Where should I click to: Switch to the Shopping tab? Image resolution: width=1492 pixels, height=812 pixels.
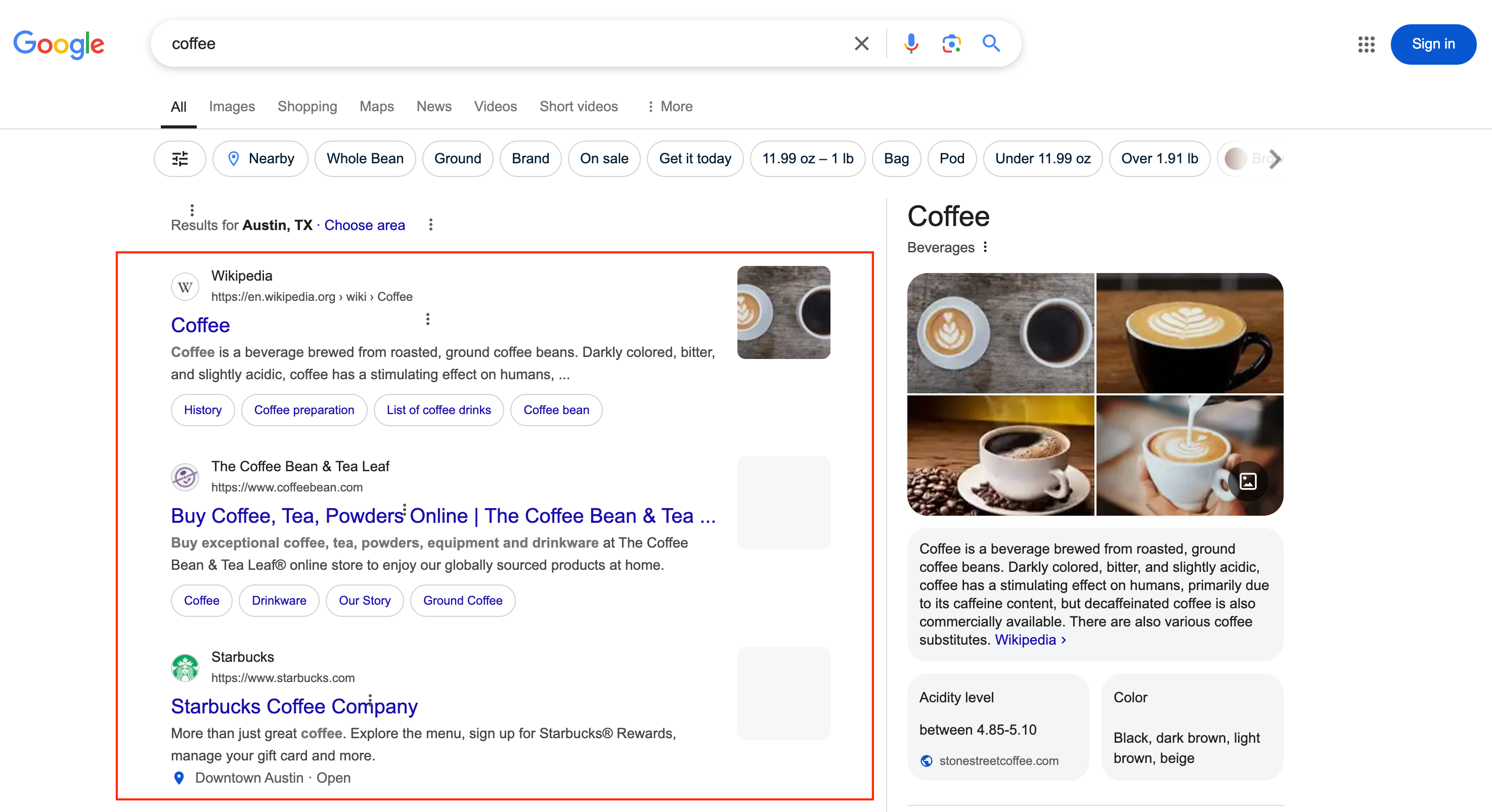(307, 107)
